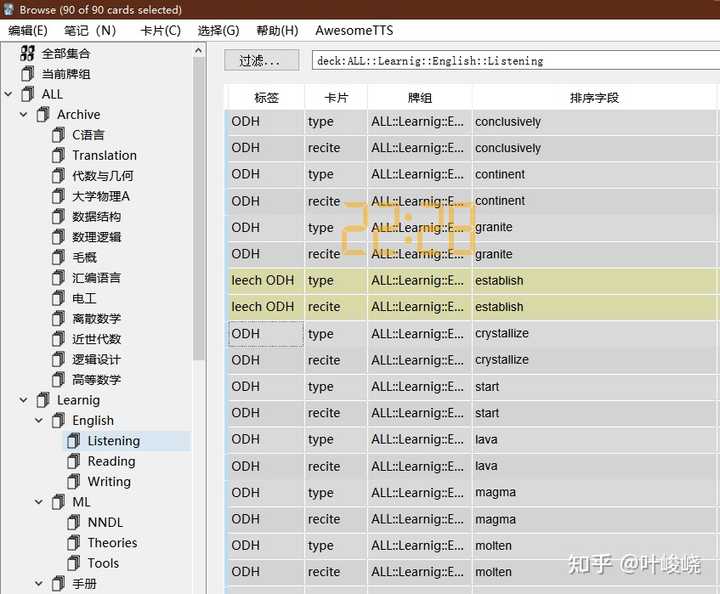
Task: Select the 'conclusively' type card row
Action: click(x=472, y=122)
